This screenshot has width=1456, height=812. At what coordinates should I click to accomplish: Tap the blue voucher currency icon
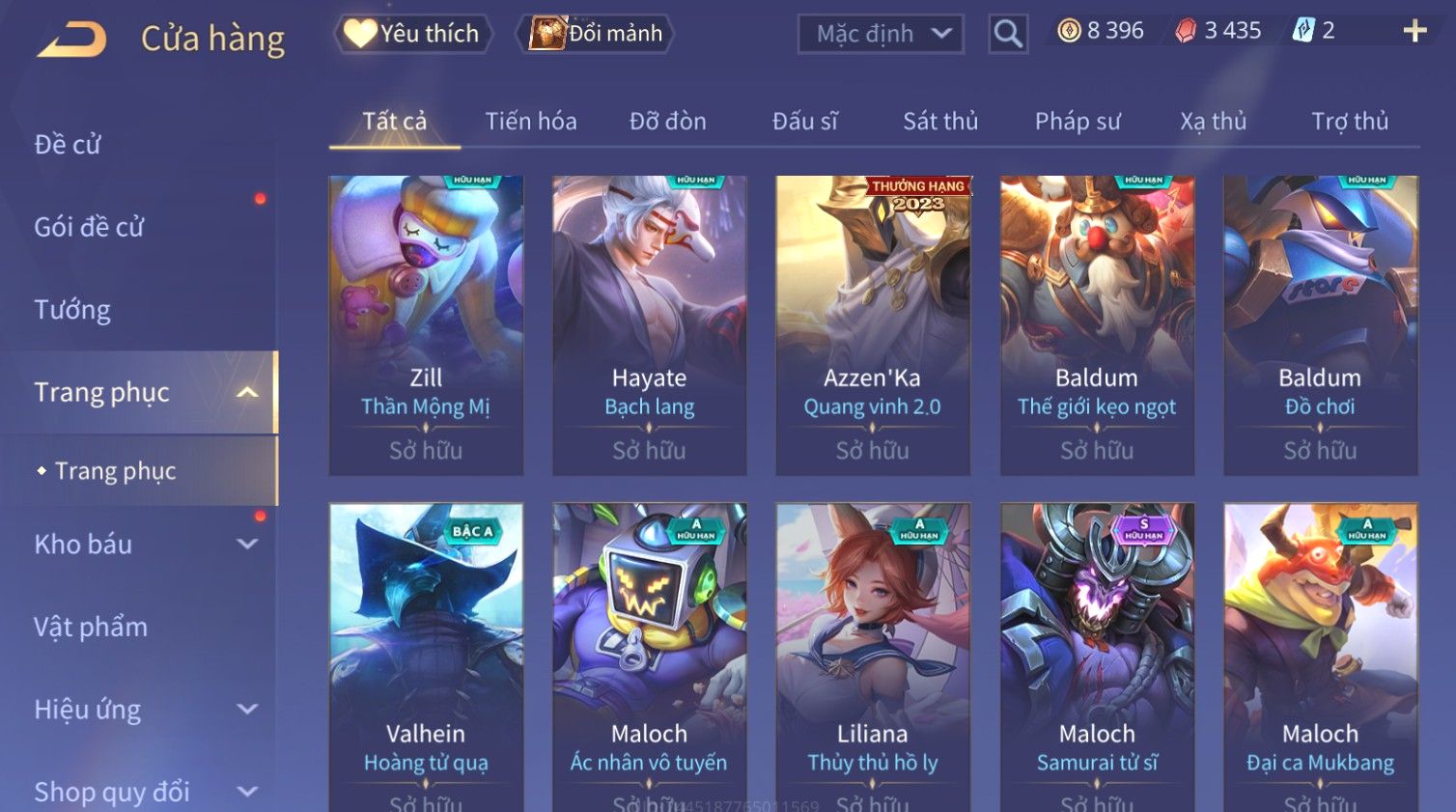click(1303, 31)
